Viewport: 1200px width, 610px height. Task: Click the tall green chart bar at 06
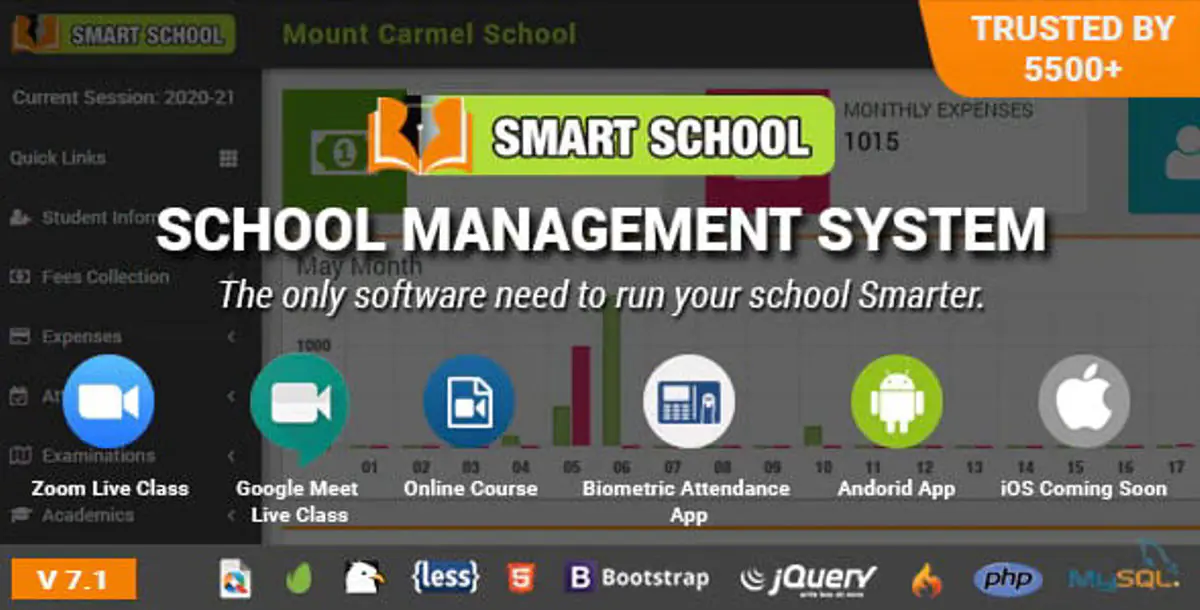612,372
